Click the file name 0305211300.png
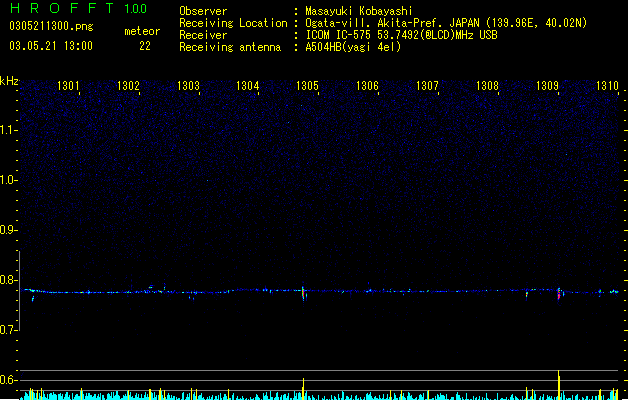 pyautogui.click(x=51, y=26)
